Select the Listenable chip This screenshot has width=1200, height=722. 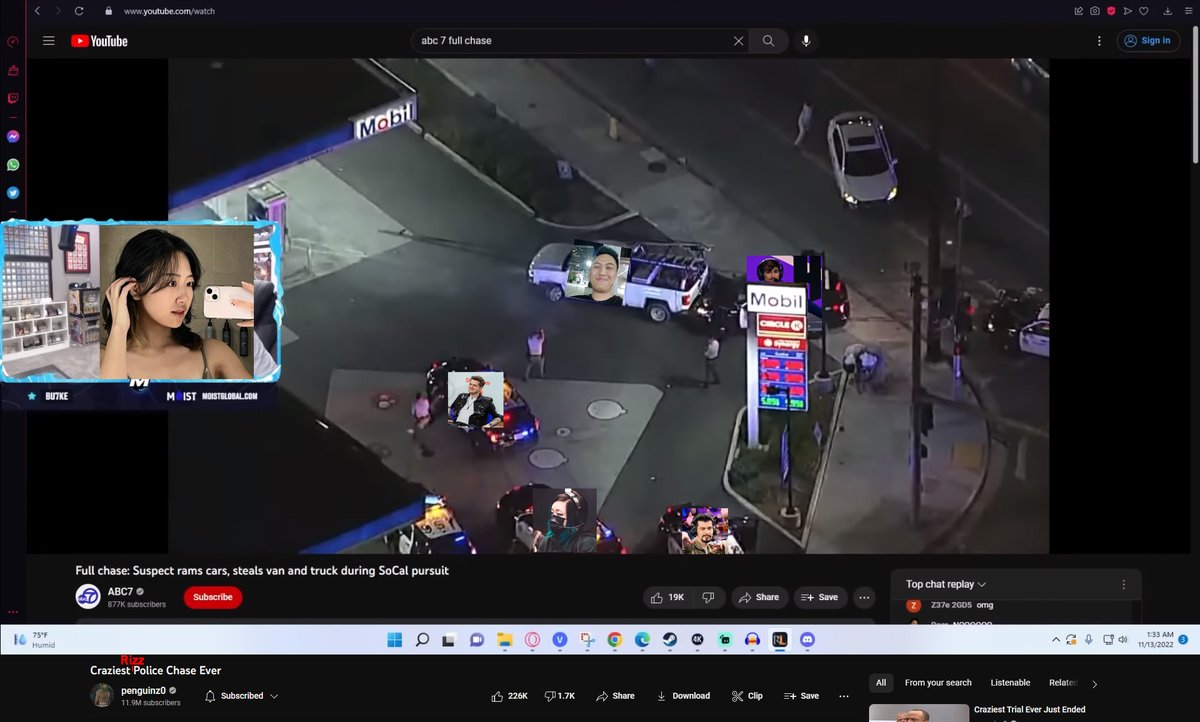[x=1010, y=683]
